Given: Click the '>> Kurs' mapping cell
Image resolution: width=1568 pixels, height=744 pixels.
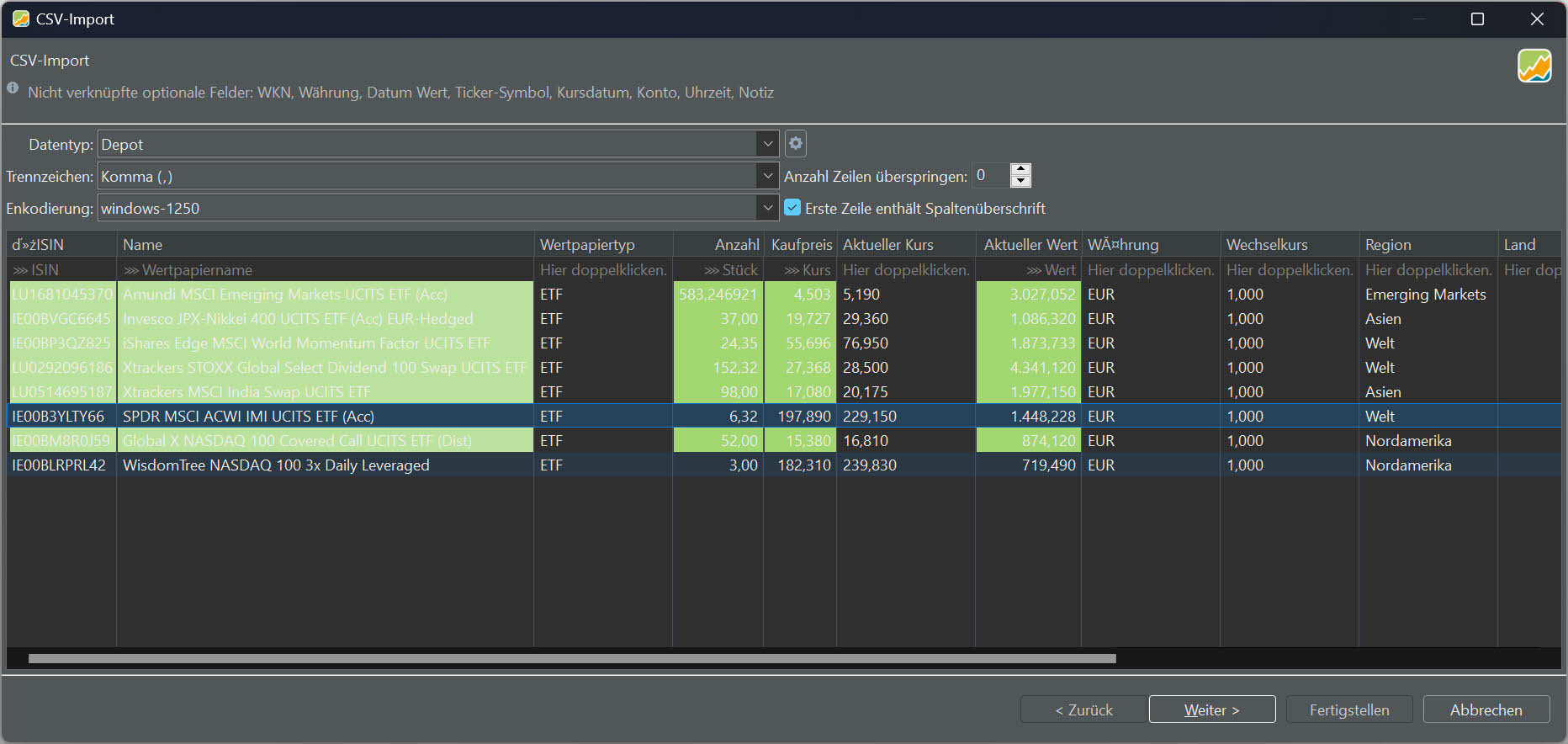Looking at the screenshot, I should coord(800,269).
